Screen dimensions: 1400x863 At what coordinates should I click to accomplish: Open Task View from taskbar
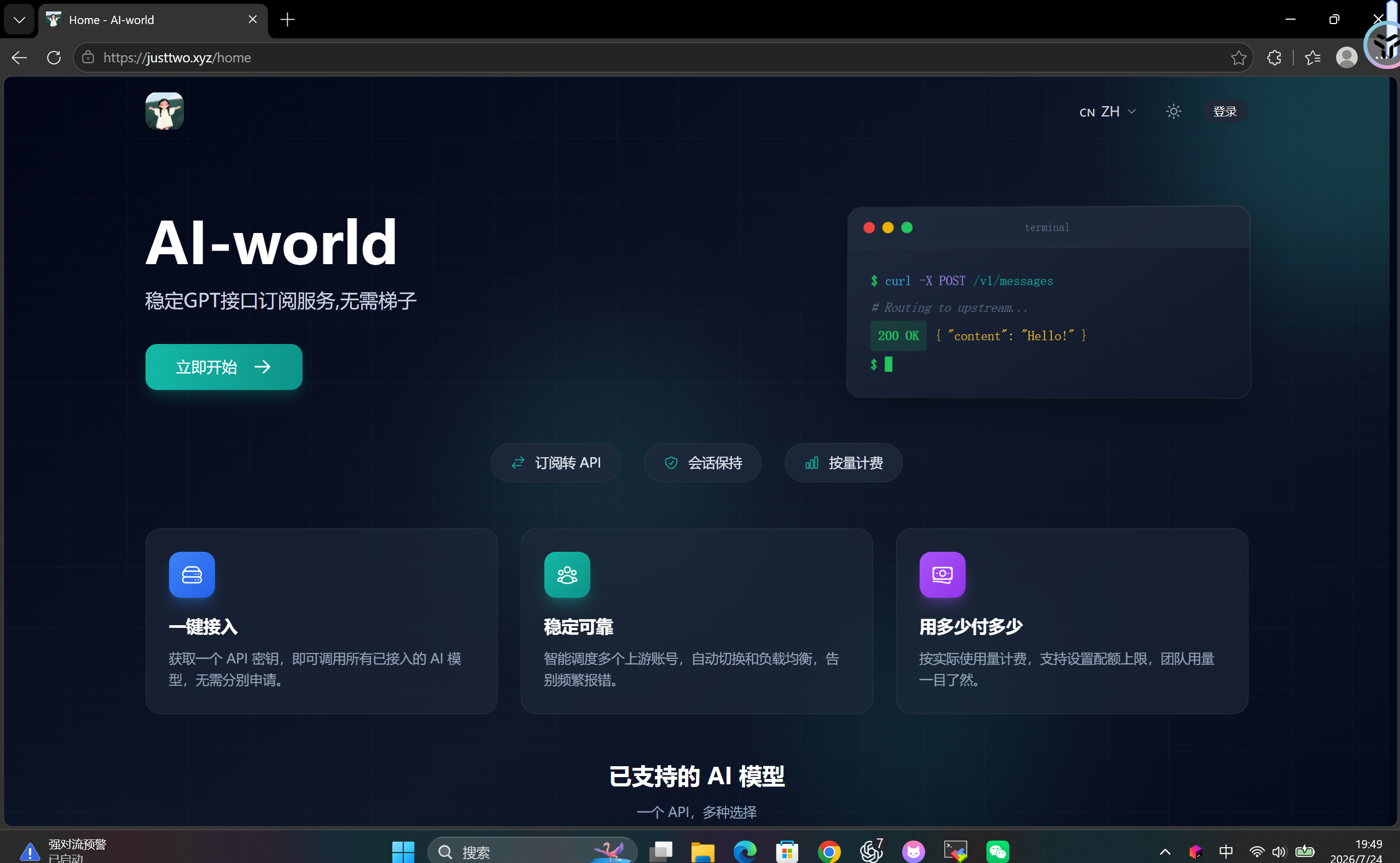coord(660,852)
